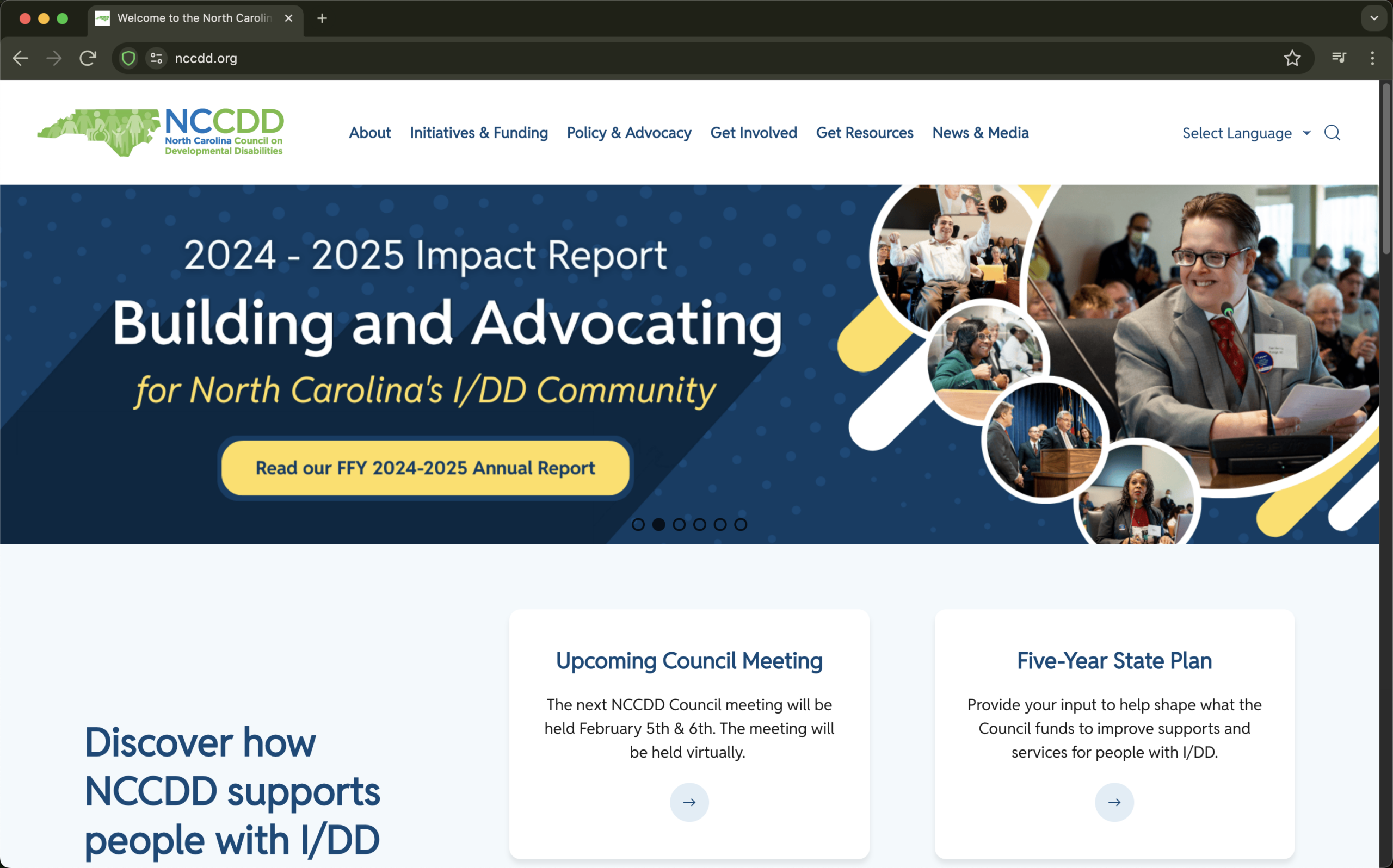Click arrow under Upcoming Council Meeting
1393x868 pixels.
click(689, 802)
